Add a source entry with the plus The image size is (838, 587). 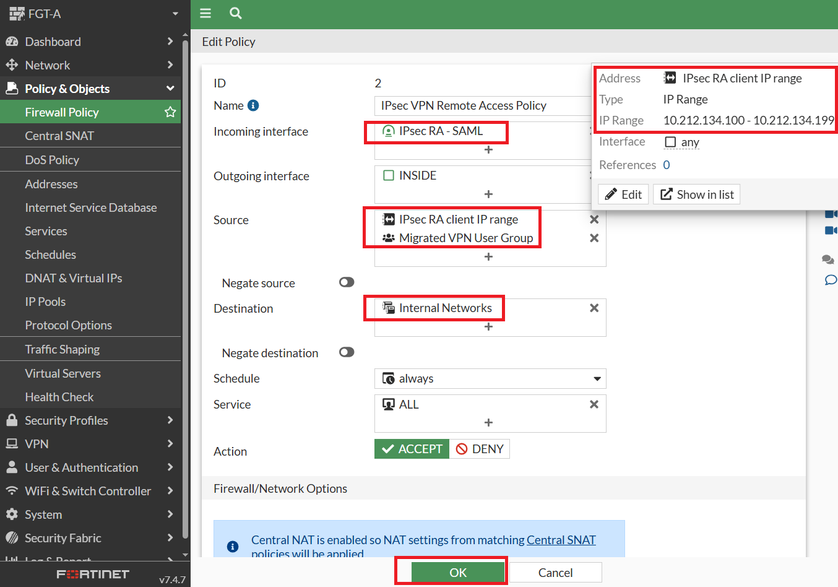(488, 257)
